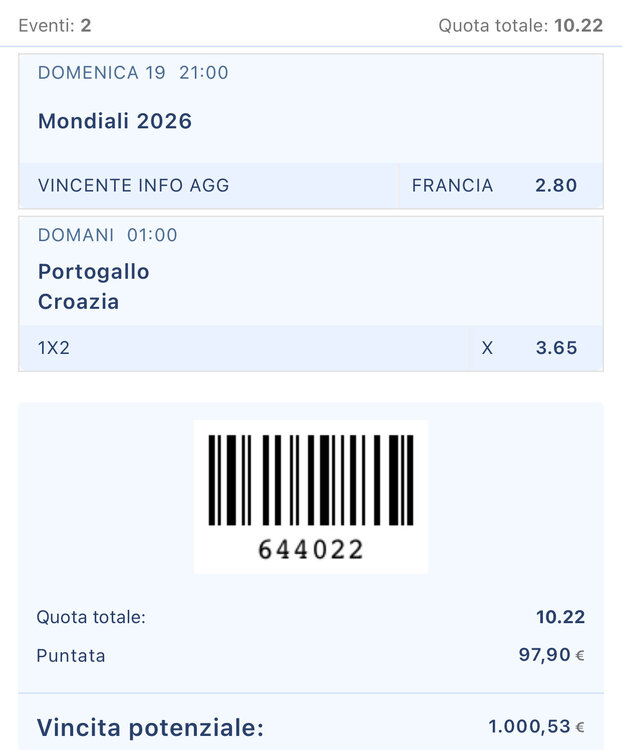This screenshot has height=750, width=622.
Task: Click the 3.65 odds value
Action: point(556,348)
